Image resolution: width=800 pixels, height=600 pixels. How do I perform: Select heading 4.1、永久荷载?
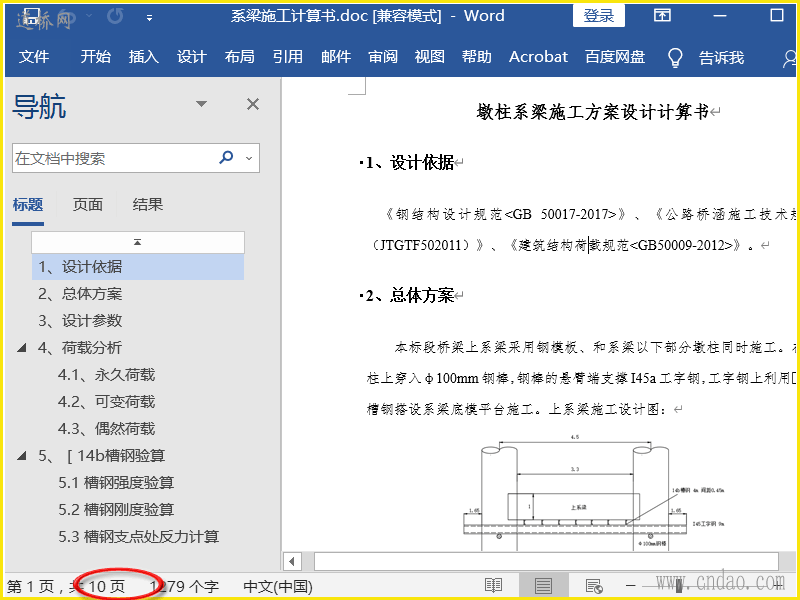click(x=106, y=375)
